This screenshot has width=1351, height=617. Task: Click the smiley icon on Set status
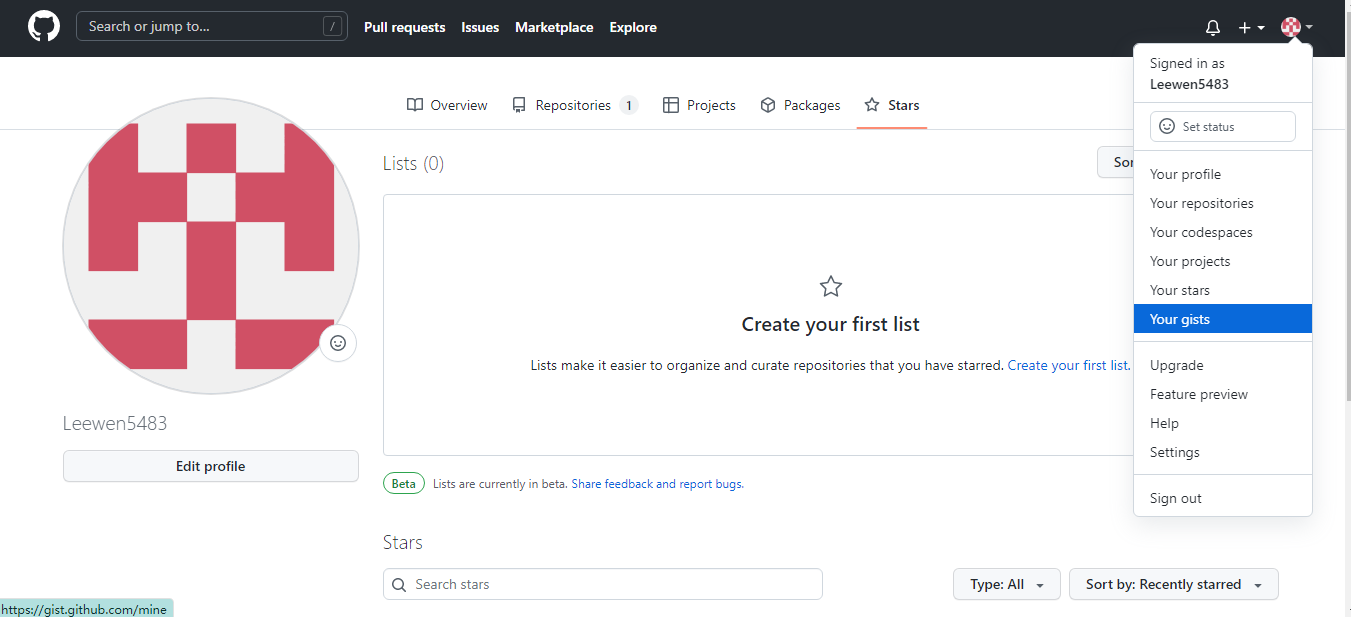pos(1167,127)
